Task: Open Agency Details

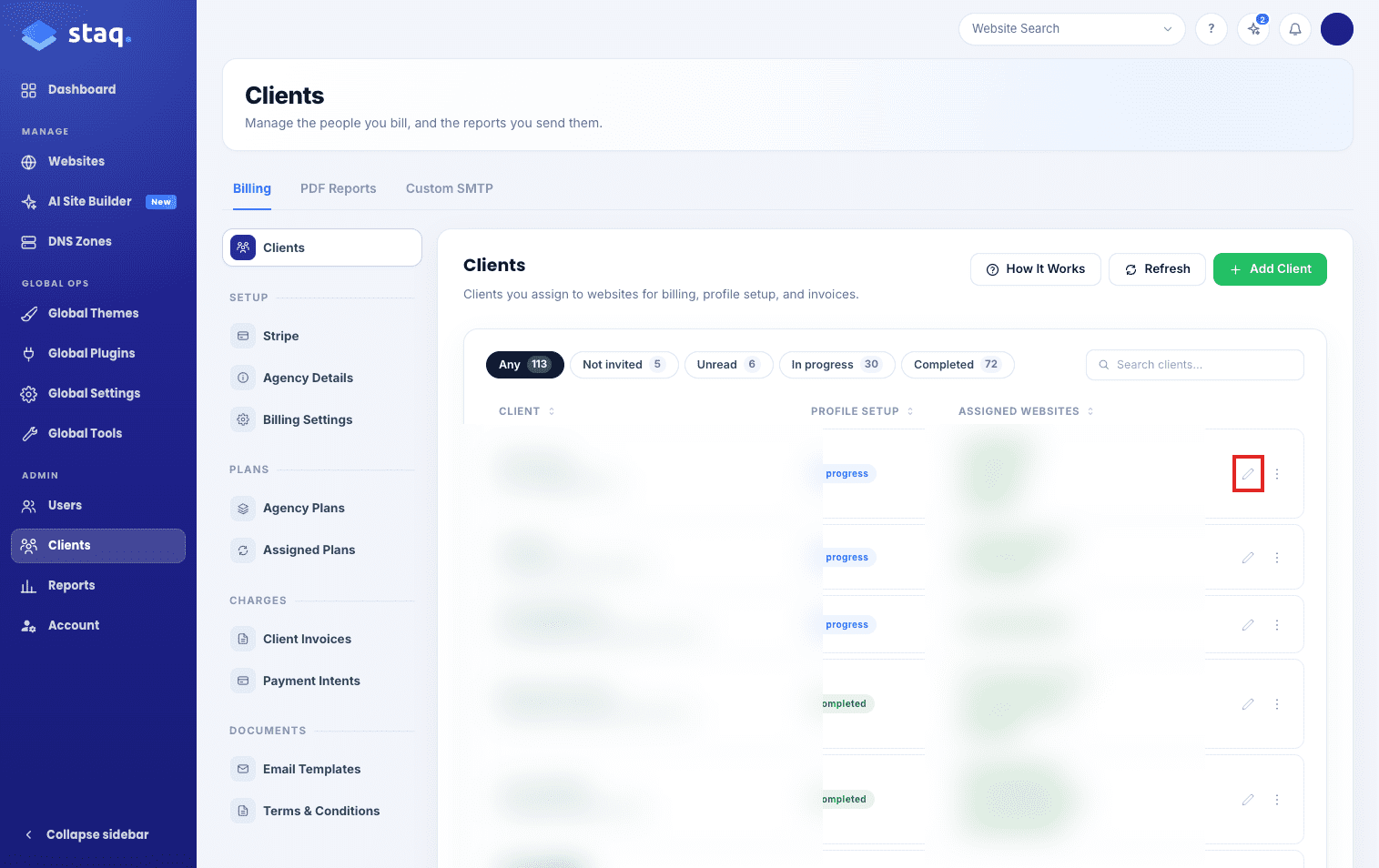Action: pyautogui.click(x=322, y=378)
